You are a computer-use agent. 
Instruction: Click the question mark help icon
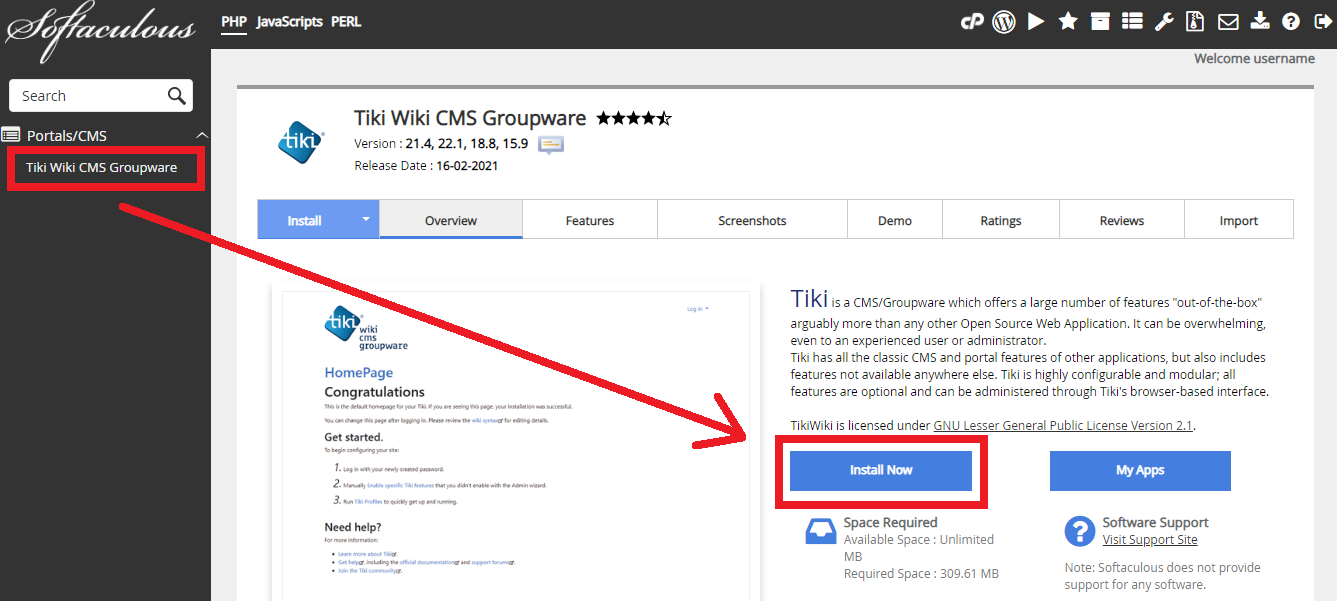[x=1291, y=21]
